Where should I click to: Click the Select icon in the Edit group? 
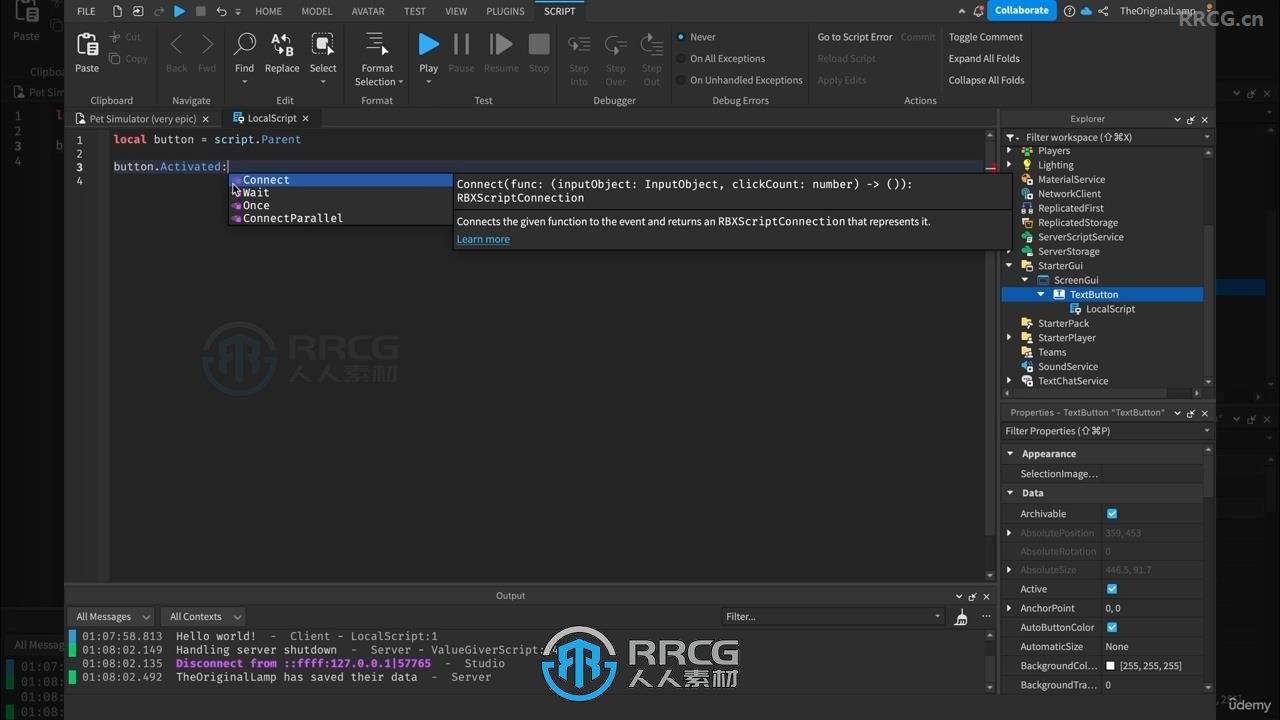[323, 45]
